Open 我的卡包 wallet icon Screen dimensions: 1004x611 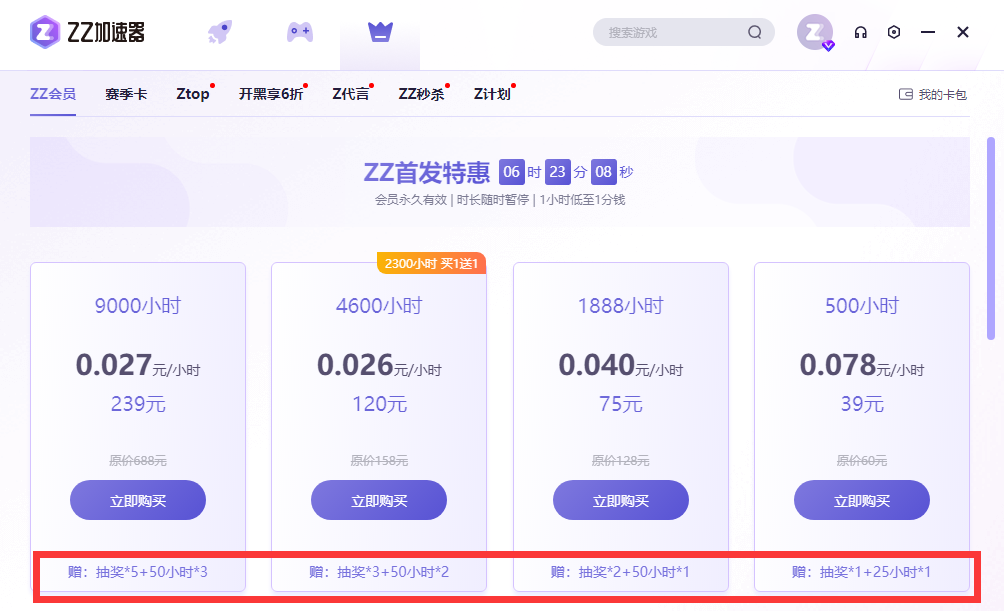[905, 94]
